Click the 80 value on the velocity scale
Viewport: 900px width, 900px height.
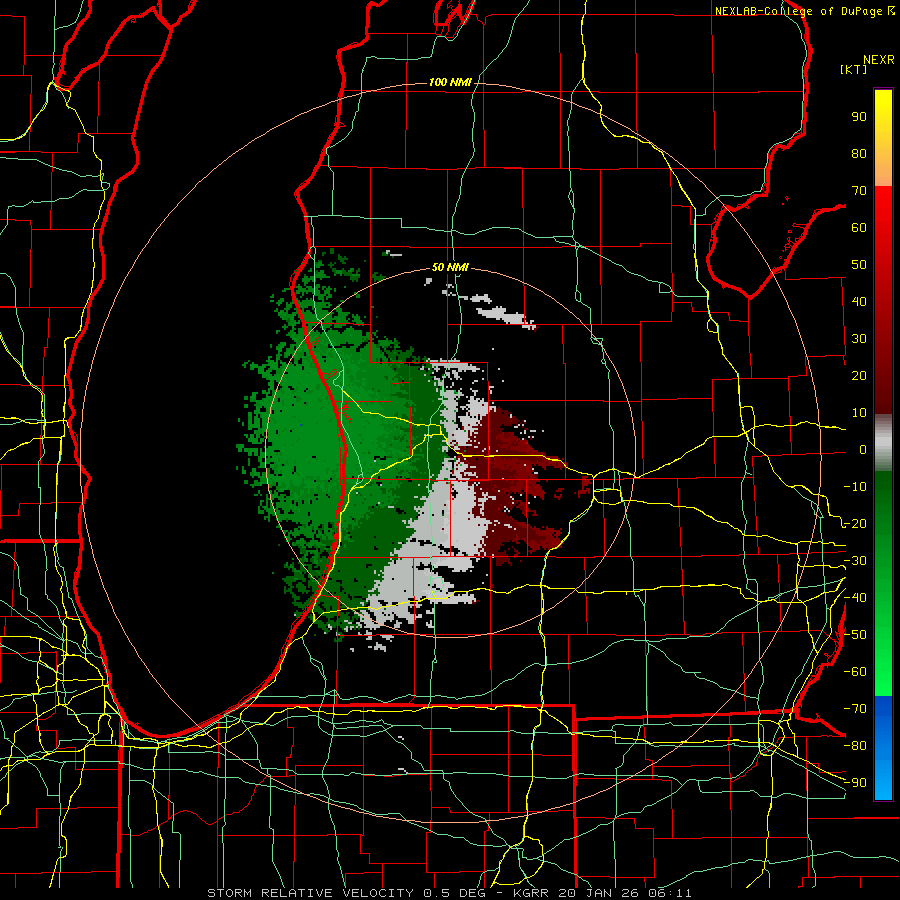(859, 153)
